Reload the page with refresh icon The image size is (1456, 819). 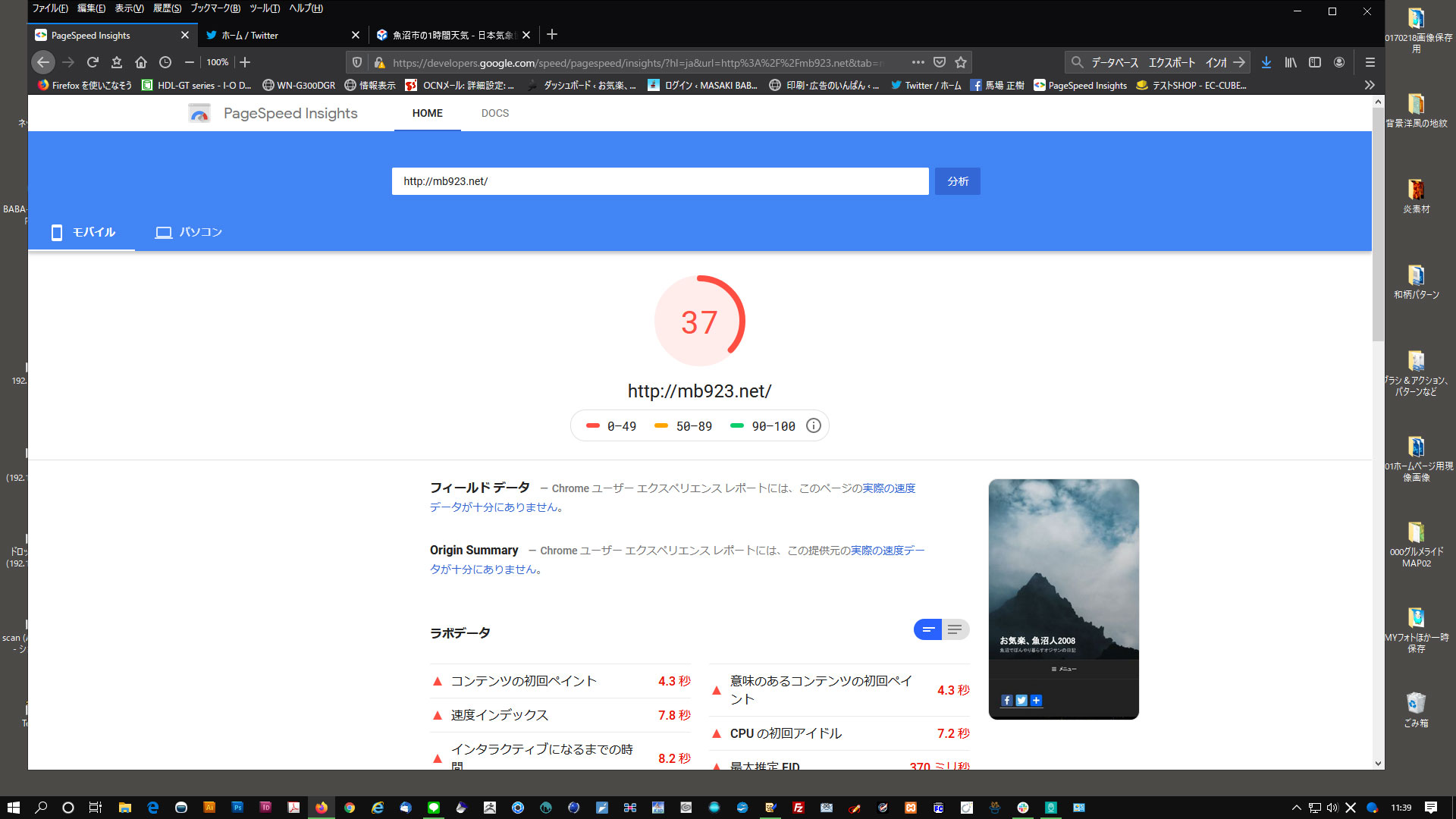point(93,62)
